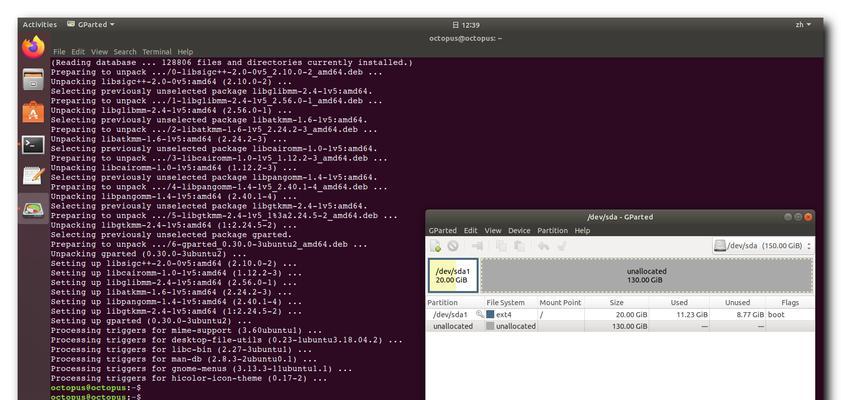Image resolution: width=841 pixels, height=400 pixels.
Task: Click Undo last operation icon in GParted
Action: click(x=543, y=246)
